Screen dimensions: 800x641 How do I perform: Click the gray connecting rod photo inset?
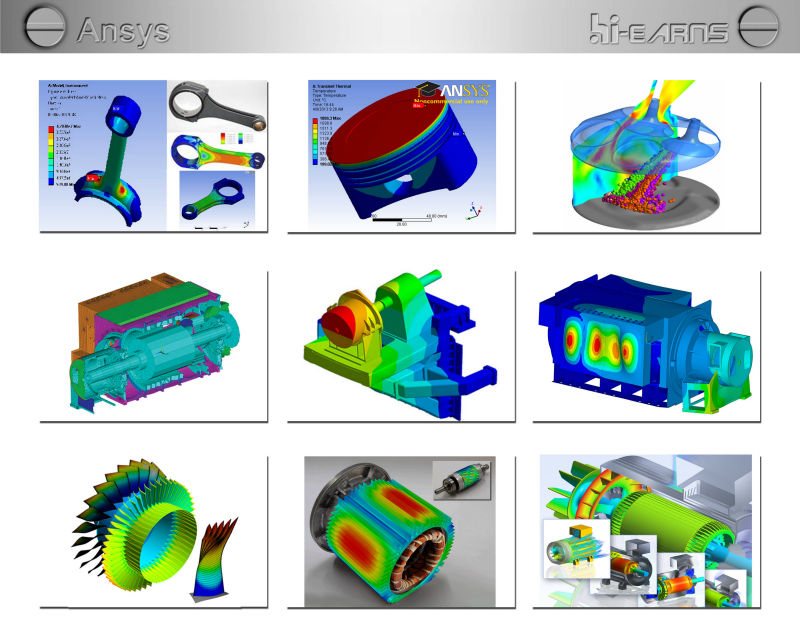pyautogui.click(x=217, y=104)
